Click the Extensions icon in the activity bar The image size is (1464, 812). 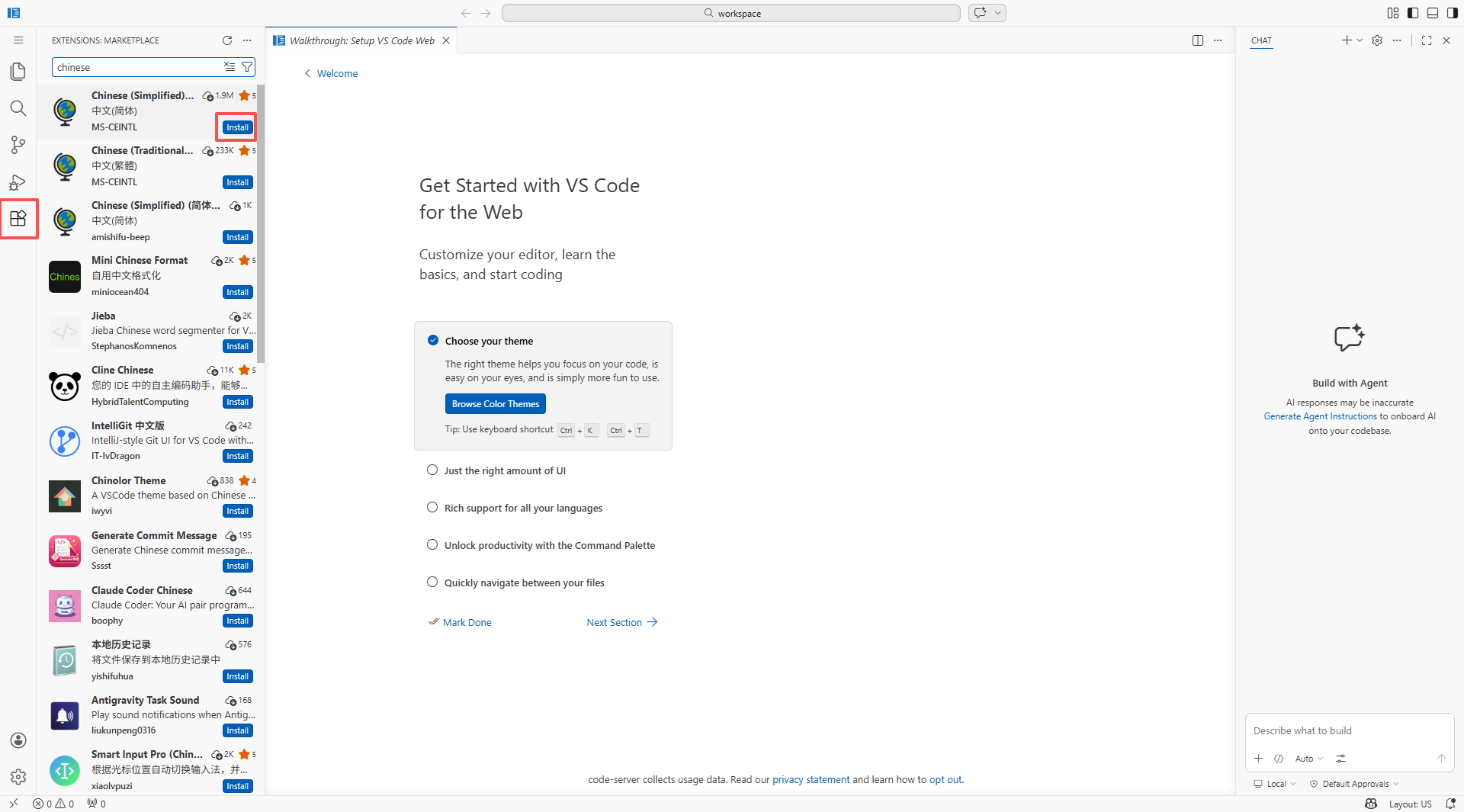click(18, 219)
